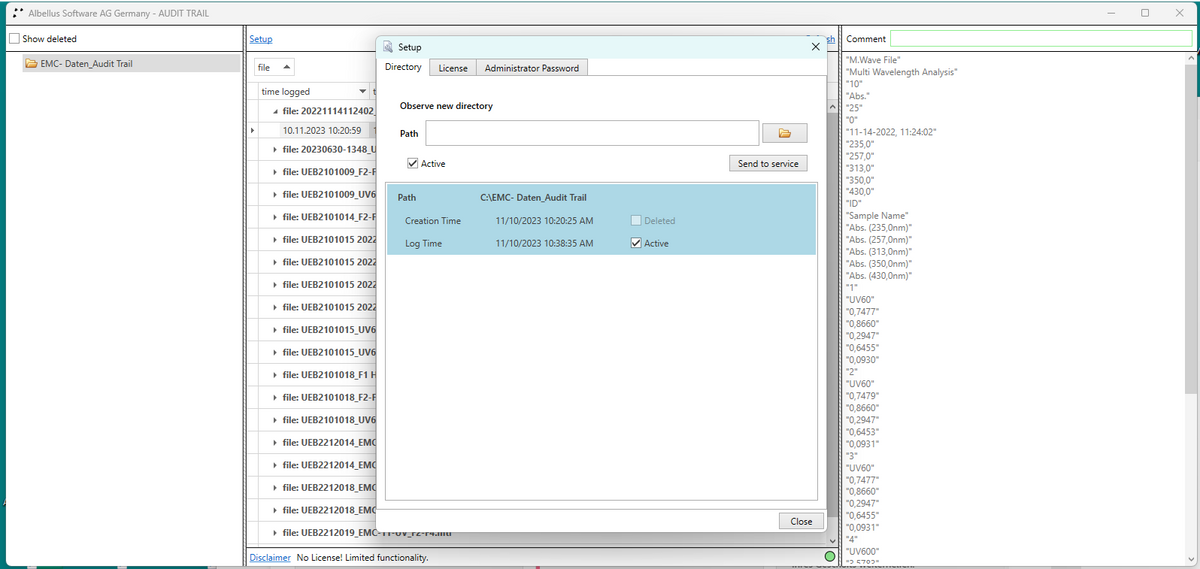Expand the file: UEB2101018_F1 H group
This screenshot has width=1200, height=569.
point(276,375)
